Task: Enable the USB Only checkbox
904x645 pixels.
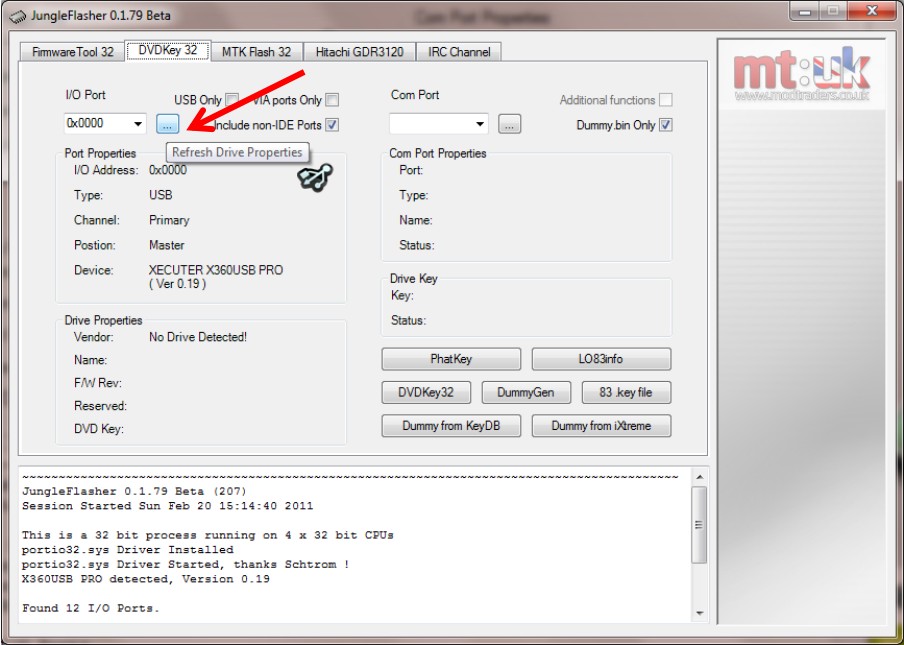Action: (x=232, y=100)
